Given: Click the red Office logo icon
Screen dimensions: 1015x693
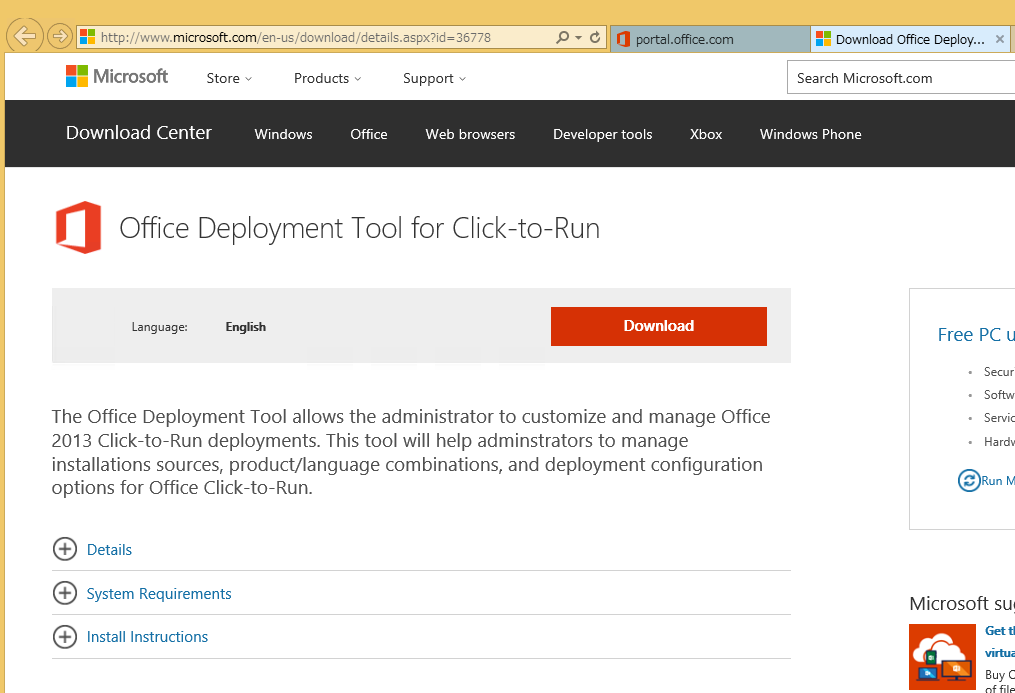Looking at the screenshot, I should click(78, 227).
